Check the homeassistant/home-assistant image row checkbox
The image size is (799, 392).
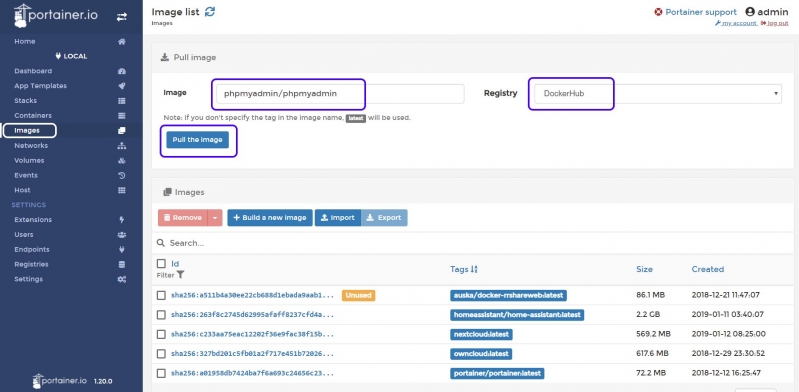coord(161,315)
